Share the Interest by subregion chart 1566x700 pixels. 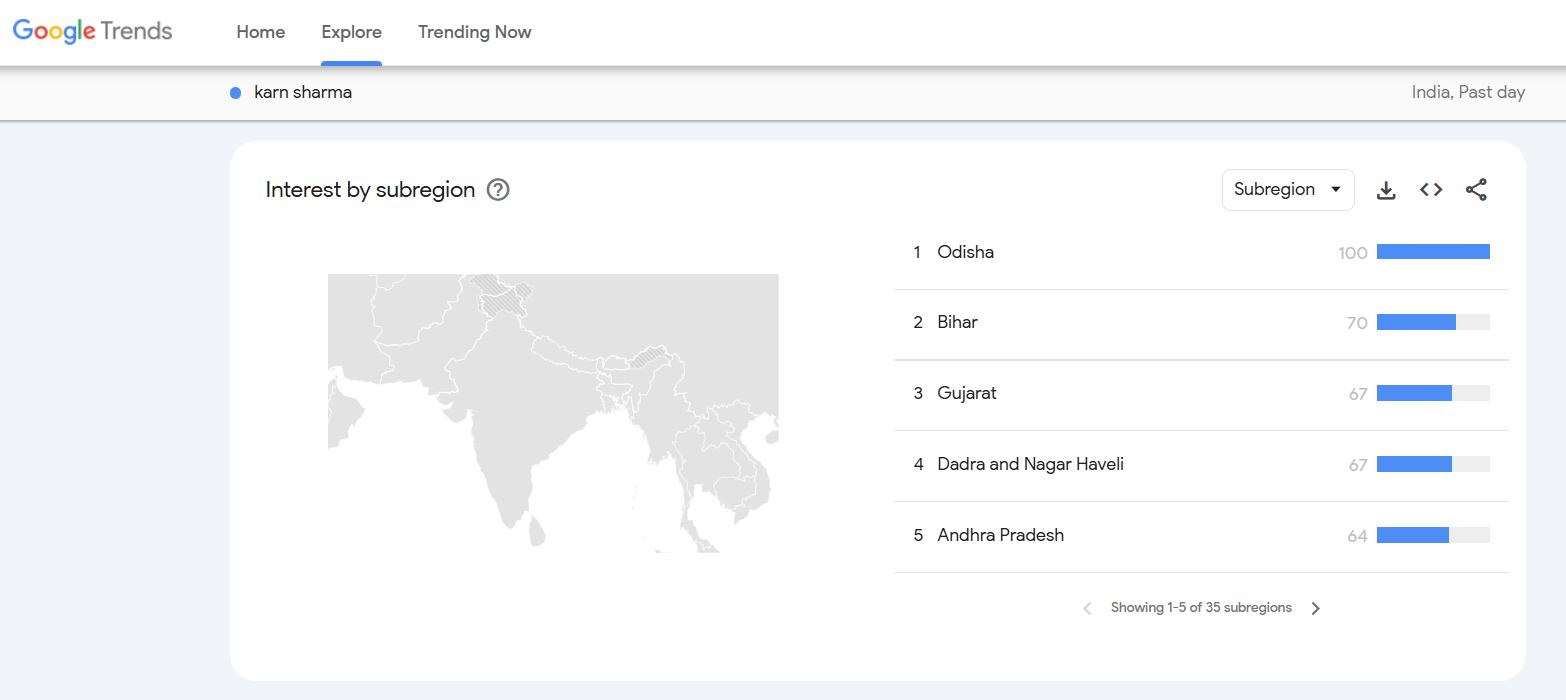click(x=1476, y=190)
